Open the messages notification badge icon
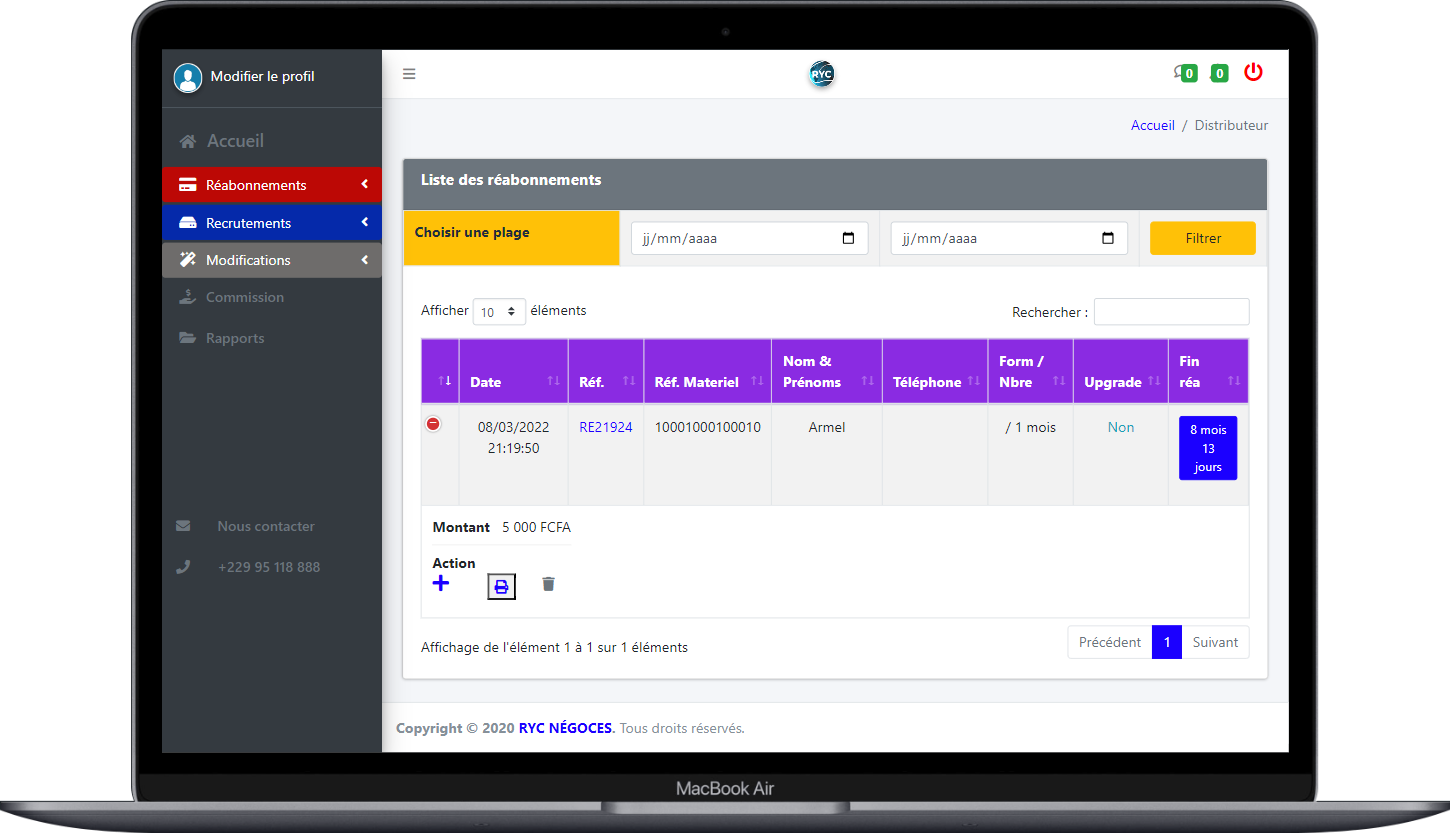 [1186, 73]
